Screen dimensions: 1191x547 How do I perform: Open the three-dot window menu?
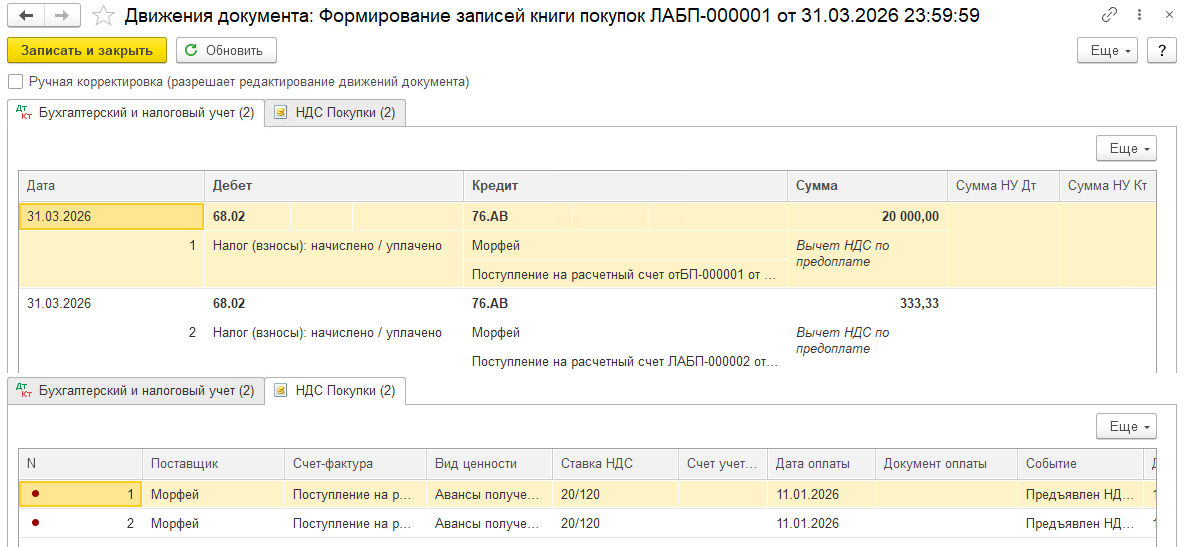point(1138,14)
